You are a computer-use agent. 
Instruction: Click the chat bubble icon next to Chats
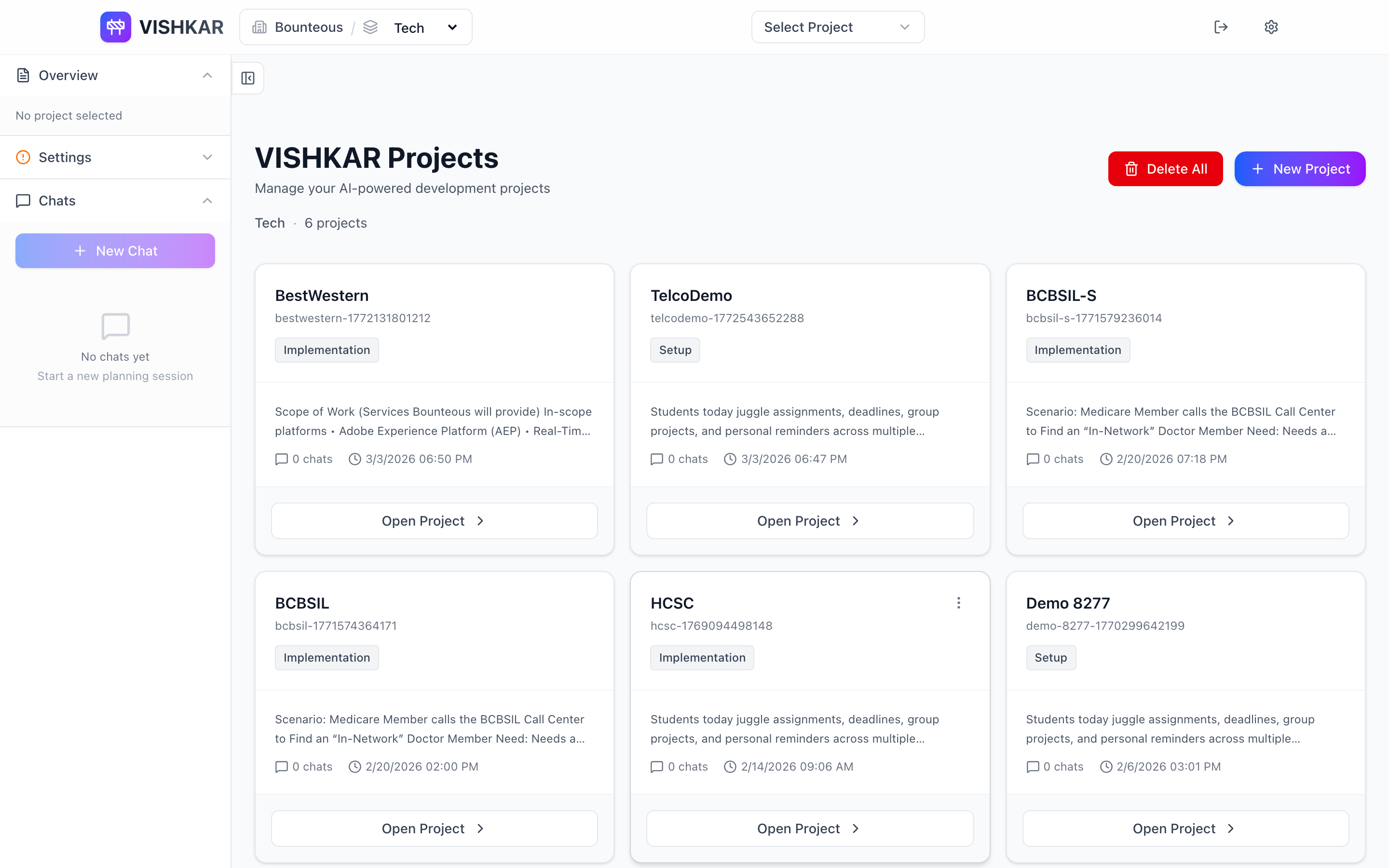click(x=23, y=201)
